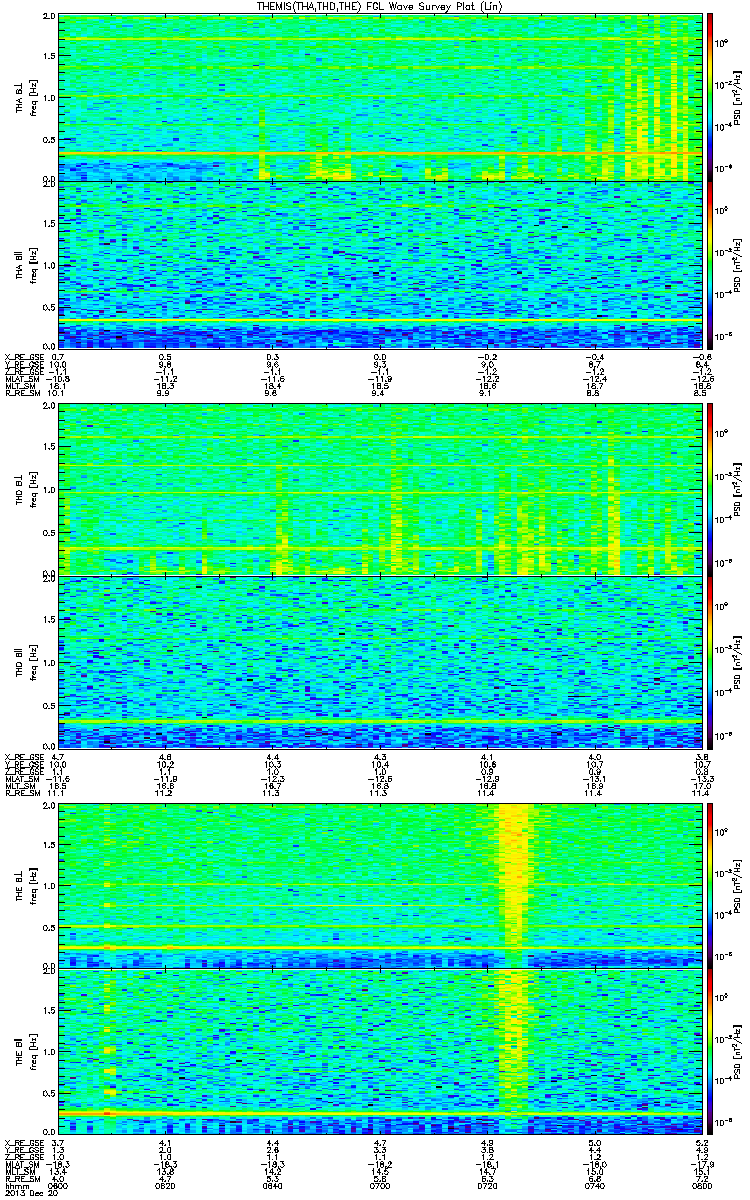Click the "THA B⊥ freq [Hz]" axis label
750x1200 pixels.
[x=26, y=97]
